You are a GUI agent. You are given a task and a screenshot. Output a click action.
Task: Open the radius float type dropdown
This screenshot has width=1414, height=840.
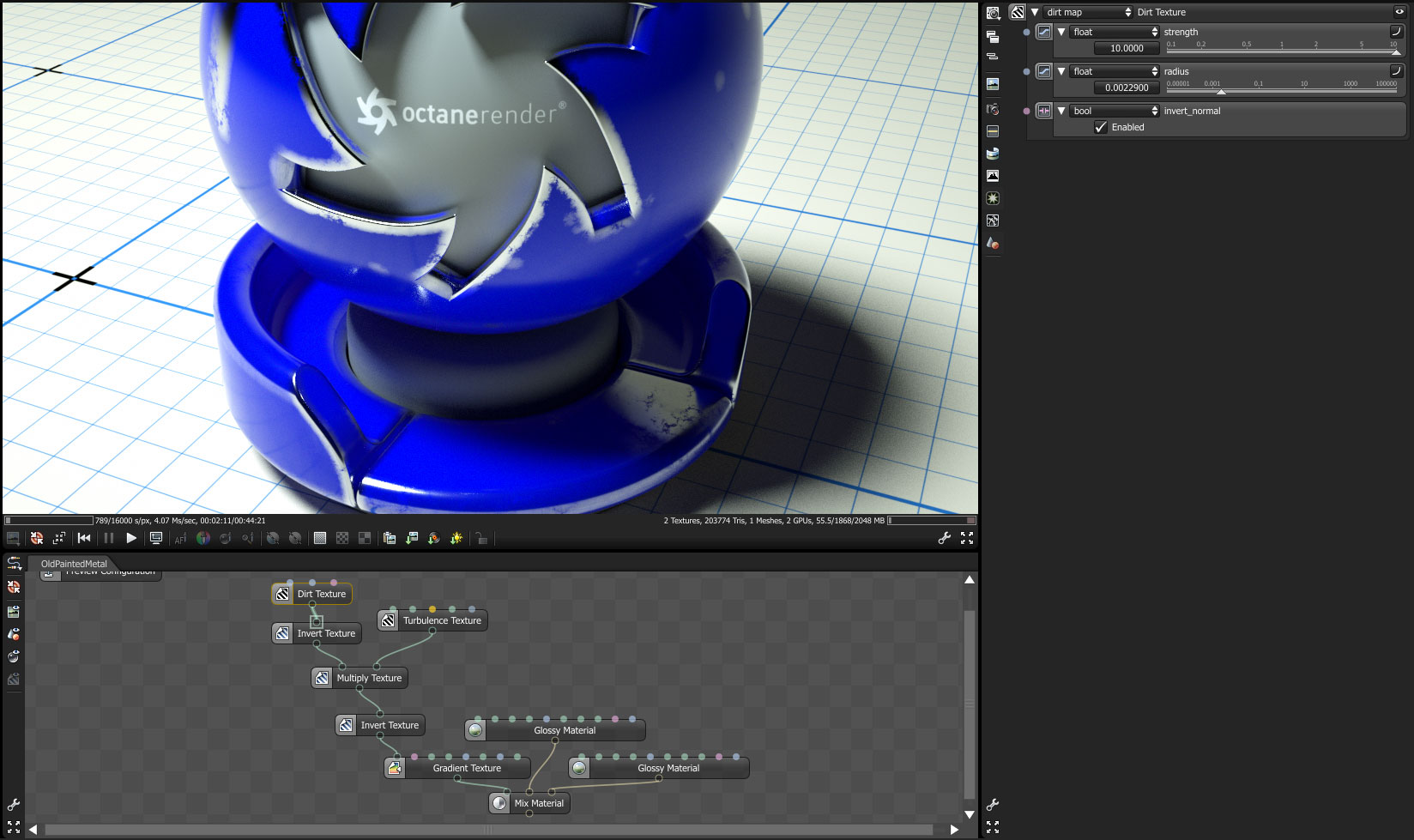click(x=1115, y=71)
